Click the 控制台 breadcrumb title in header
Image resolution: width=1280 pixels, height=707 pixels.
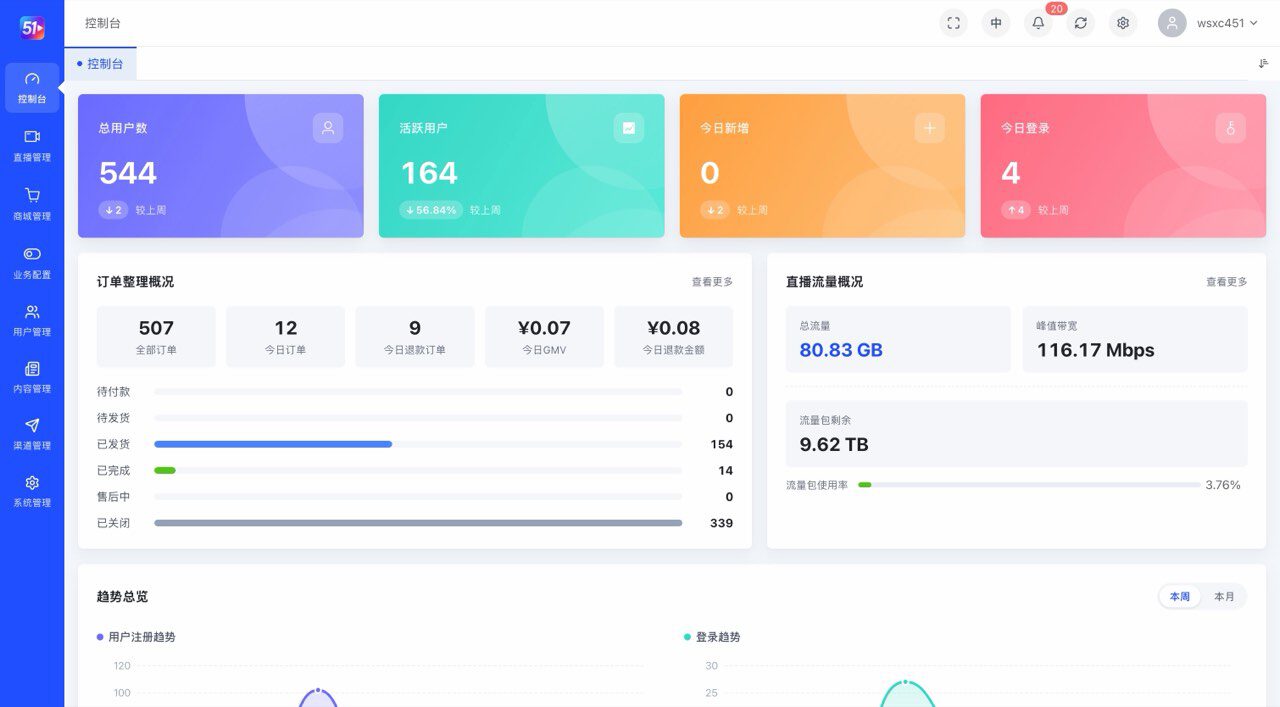(x=103, y=23)
